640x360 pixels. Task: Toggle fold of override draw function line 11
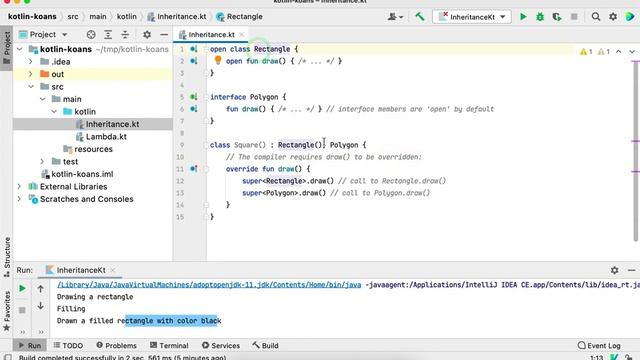coord(206,169)
